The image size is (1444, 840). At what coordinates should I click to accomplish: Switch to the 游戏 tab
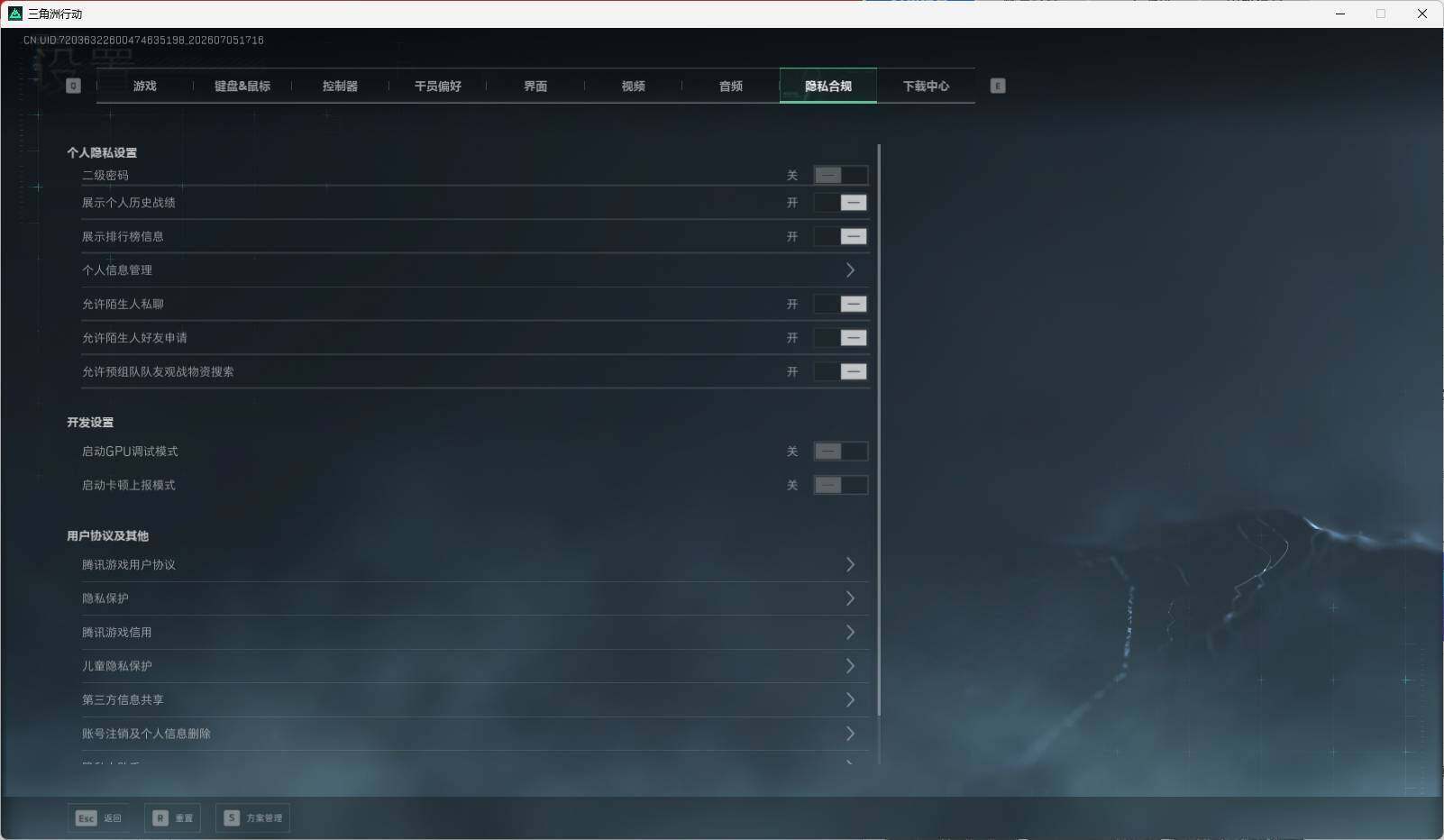(145, 86)
